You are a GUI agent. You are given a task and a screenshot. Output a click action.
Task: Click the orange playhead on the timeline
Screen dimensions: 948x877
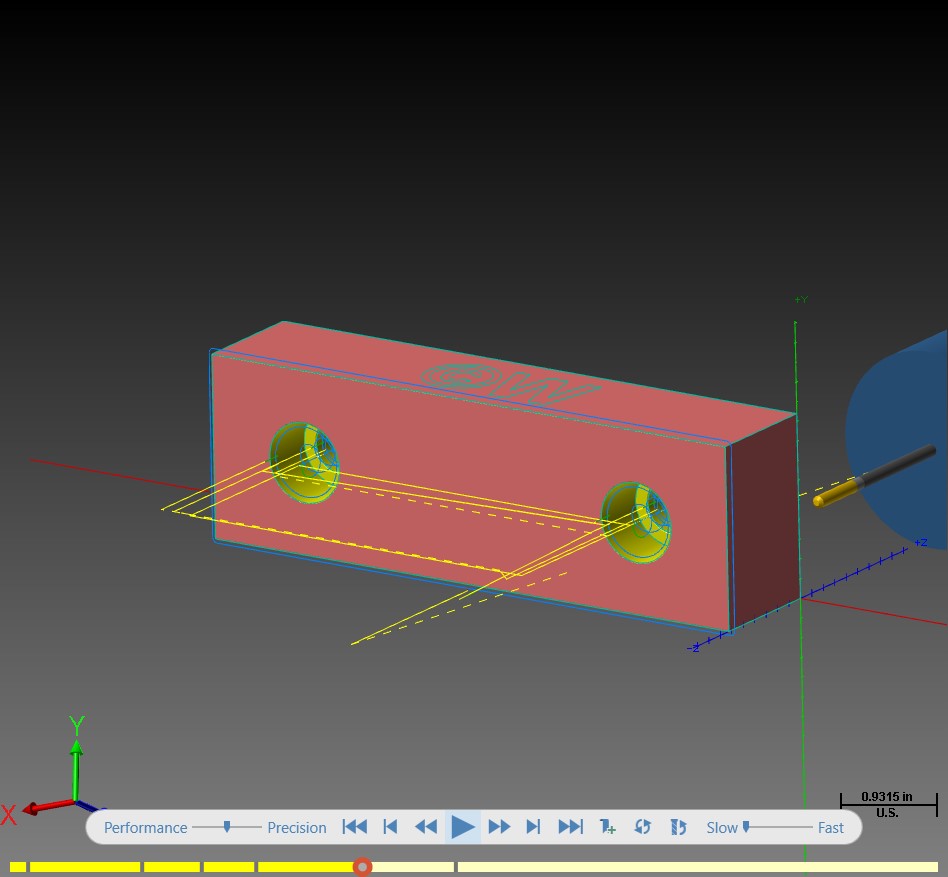[x=362, y=867]
